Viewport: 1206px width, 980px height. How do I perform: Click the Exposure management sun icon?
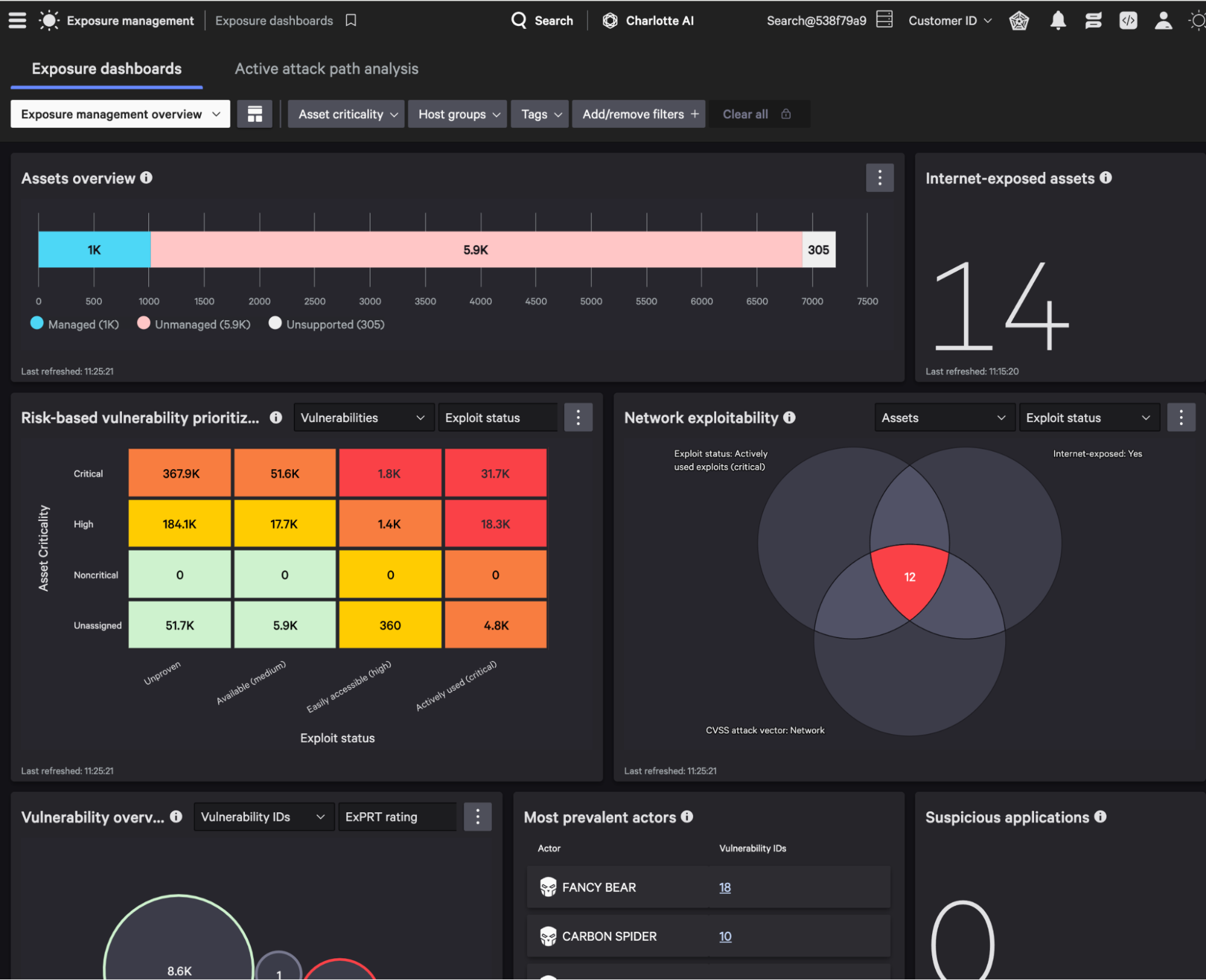point(49,21)
